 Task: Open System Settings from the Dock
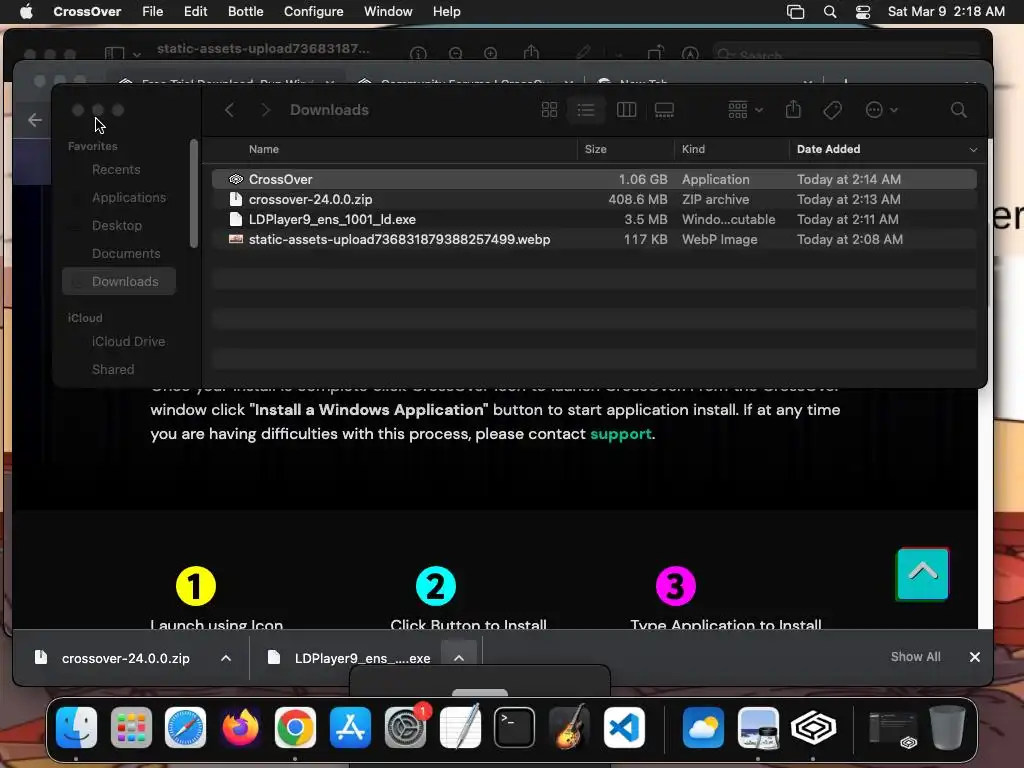[x=406, y=727]
